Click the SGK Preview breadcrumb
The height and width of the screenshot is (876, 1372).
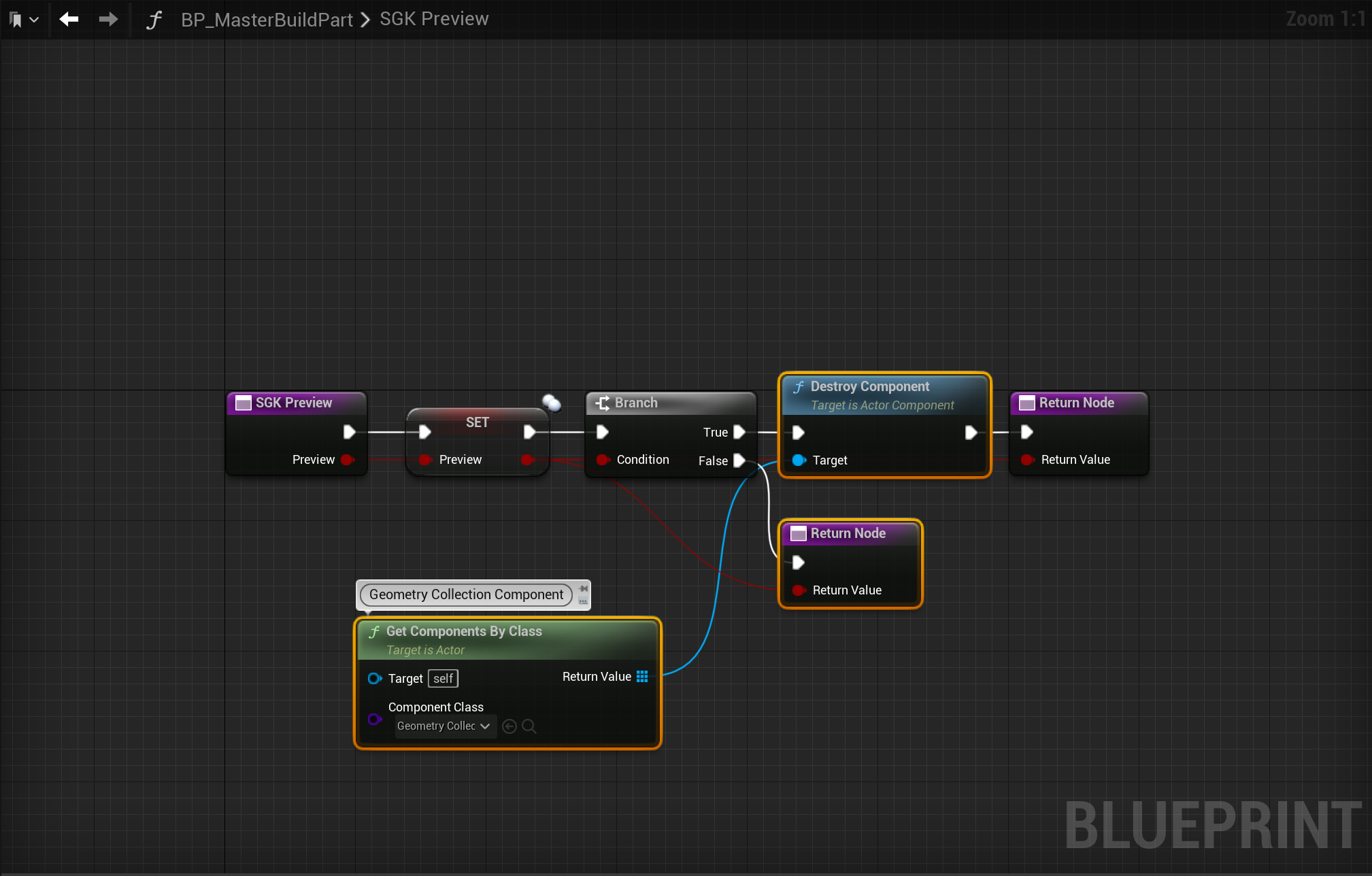[x=434, y=19]
